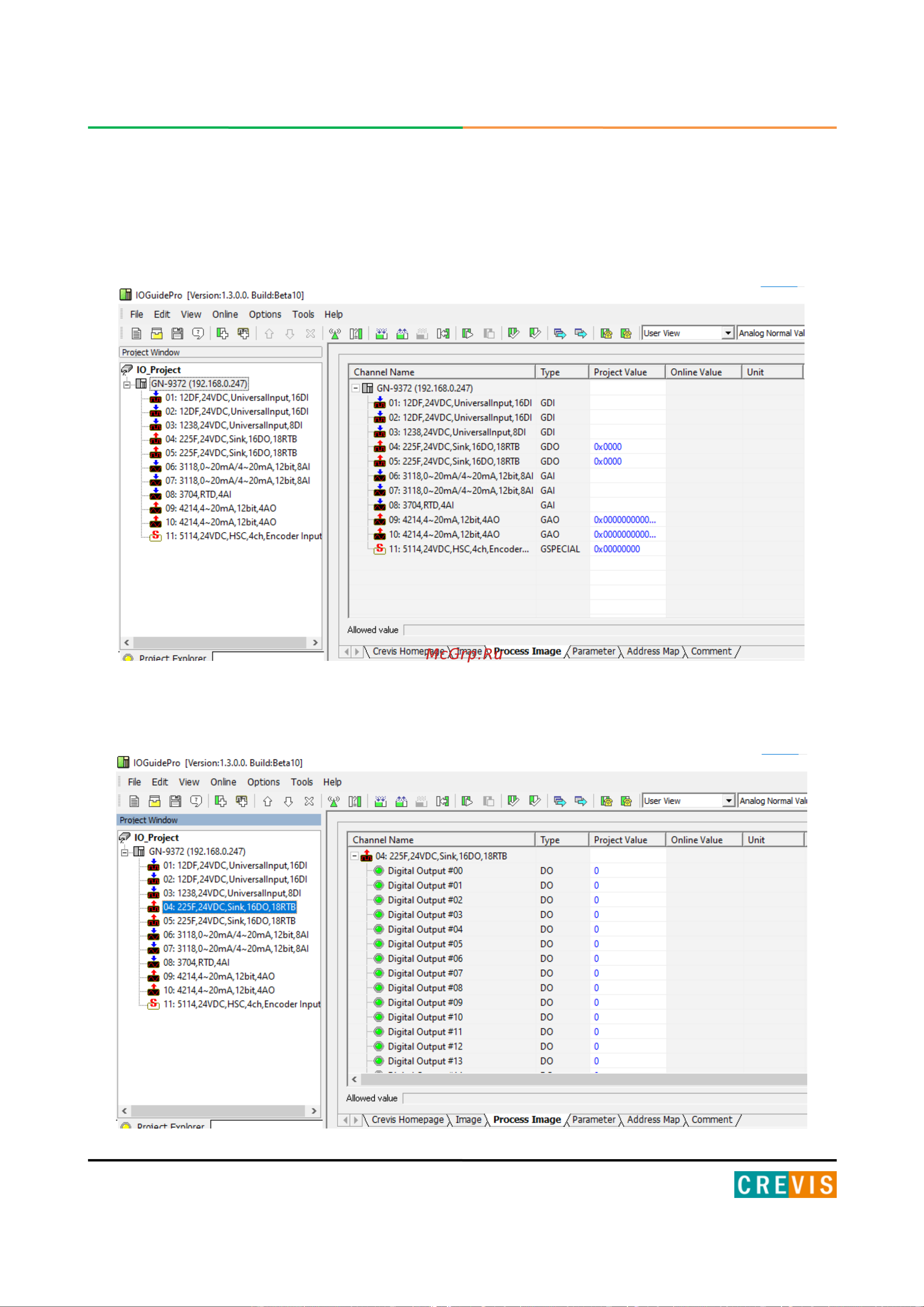Open the Options menu in lower window
Image resolution: width=924 pixels, height=1307 pixels.
pos(263,782)
